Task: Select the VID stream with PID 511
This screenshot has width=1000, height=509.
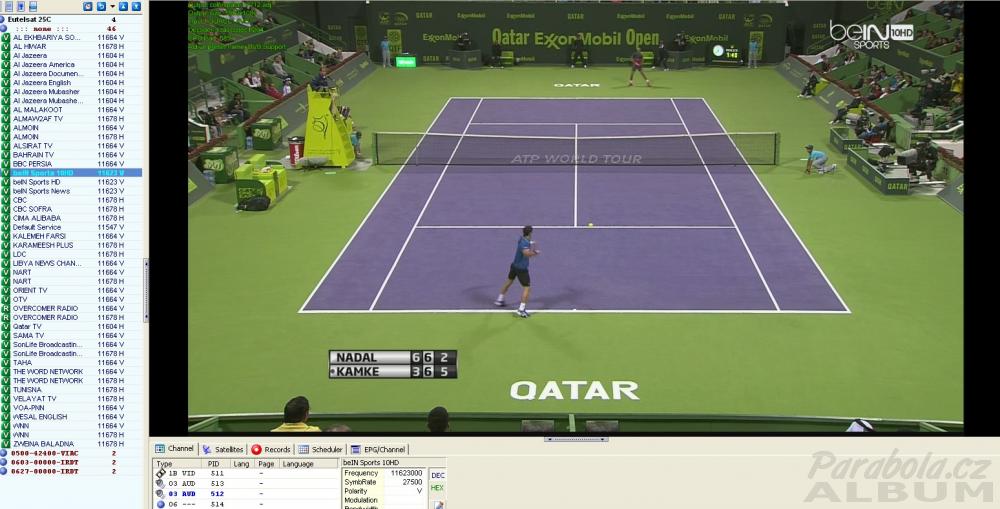Action: click(246, 473)
